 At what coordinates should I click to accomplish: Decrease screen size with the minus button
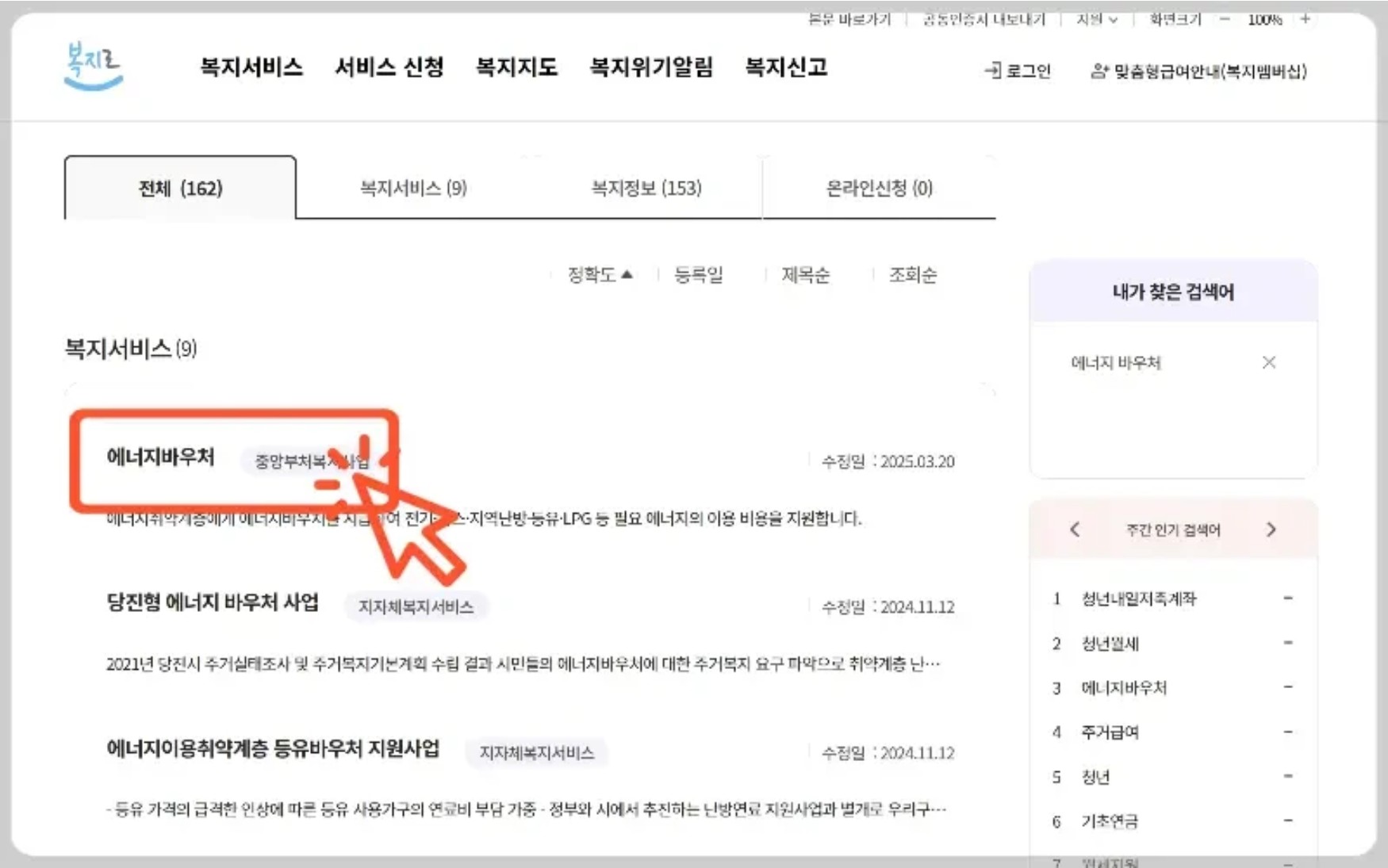[x=1225, y=19]
